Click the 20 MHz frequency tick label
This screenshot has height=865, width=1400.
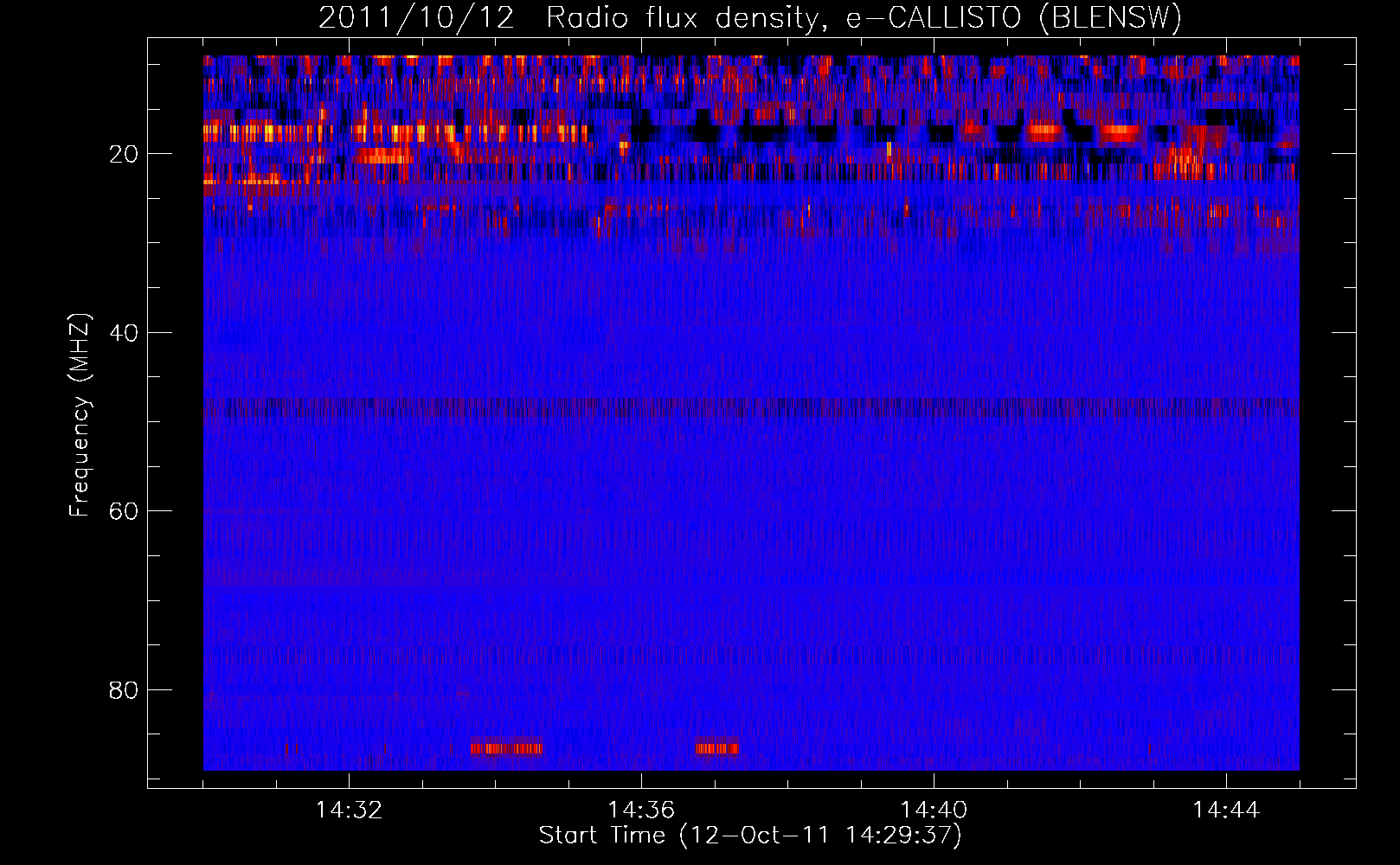(125, 154)
